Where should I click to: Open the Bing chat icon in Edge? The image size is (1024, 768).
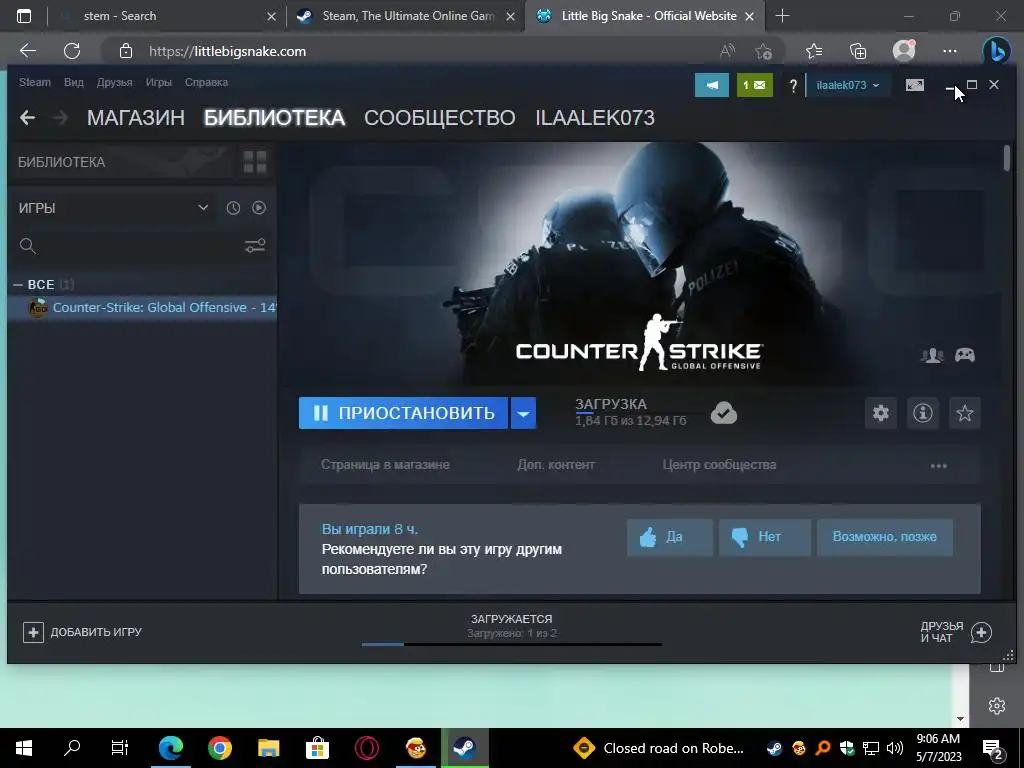997,51
